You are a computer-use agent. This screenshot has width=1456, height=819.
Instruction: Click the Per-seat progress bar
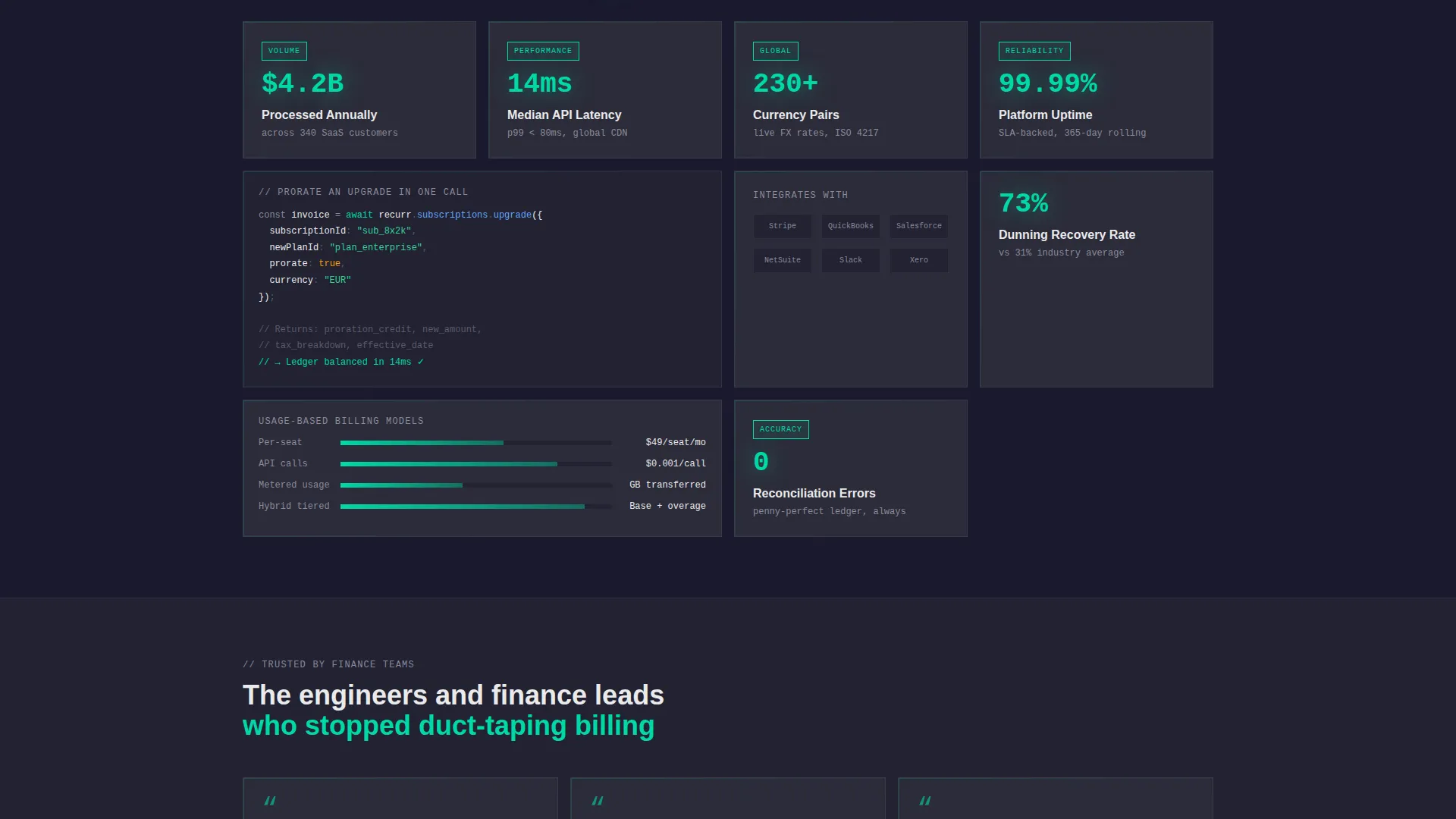[x=475, y=443]
